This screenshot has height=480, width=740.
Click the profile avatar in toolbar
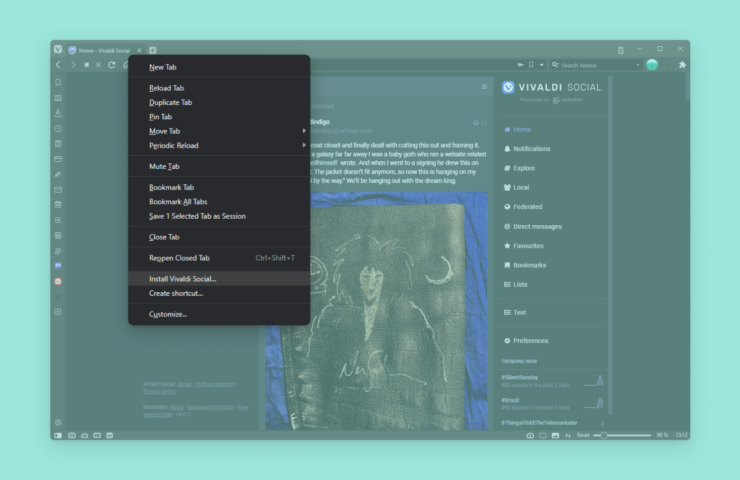point(652,65)
